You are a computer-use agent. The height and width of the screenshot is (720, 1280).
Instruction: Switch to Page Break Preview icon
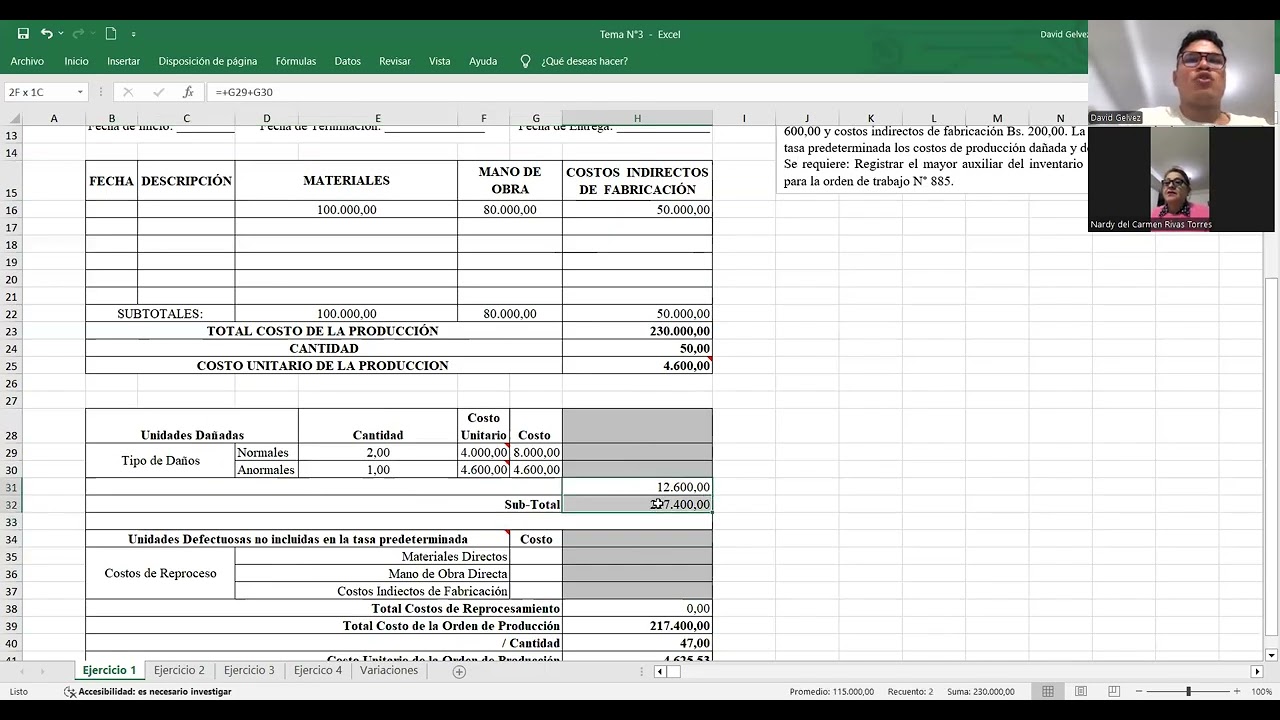coord(1114,691)
